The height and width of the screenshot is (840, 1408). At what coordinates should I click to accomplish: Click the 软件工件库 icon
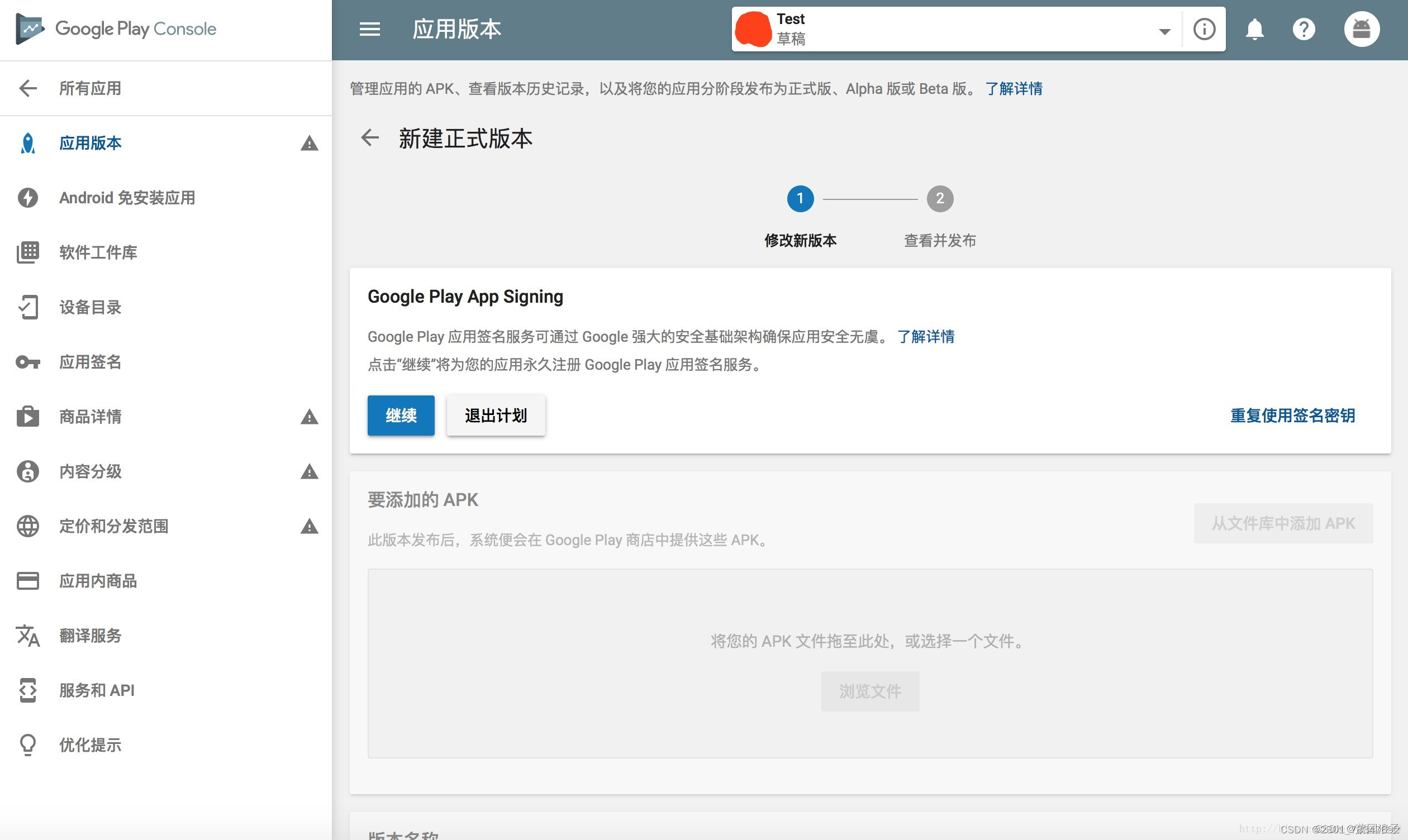pyautogui.click(x=27, y=252)
